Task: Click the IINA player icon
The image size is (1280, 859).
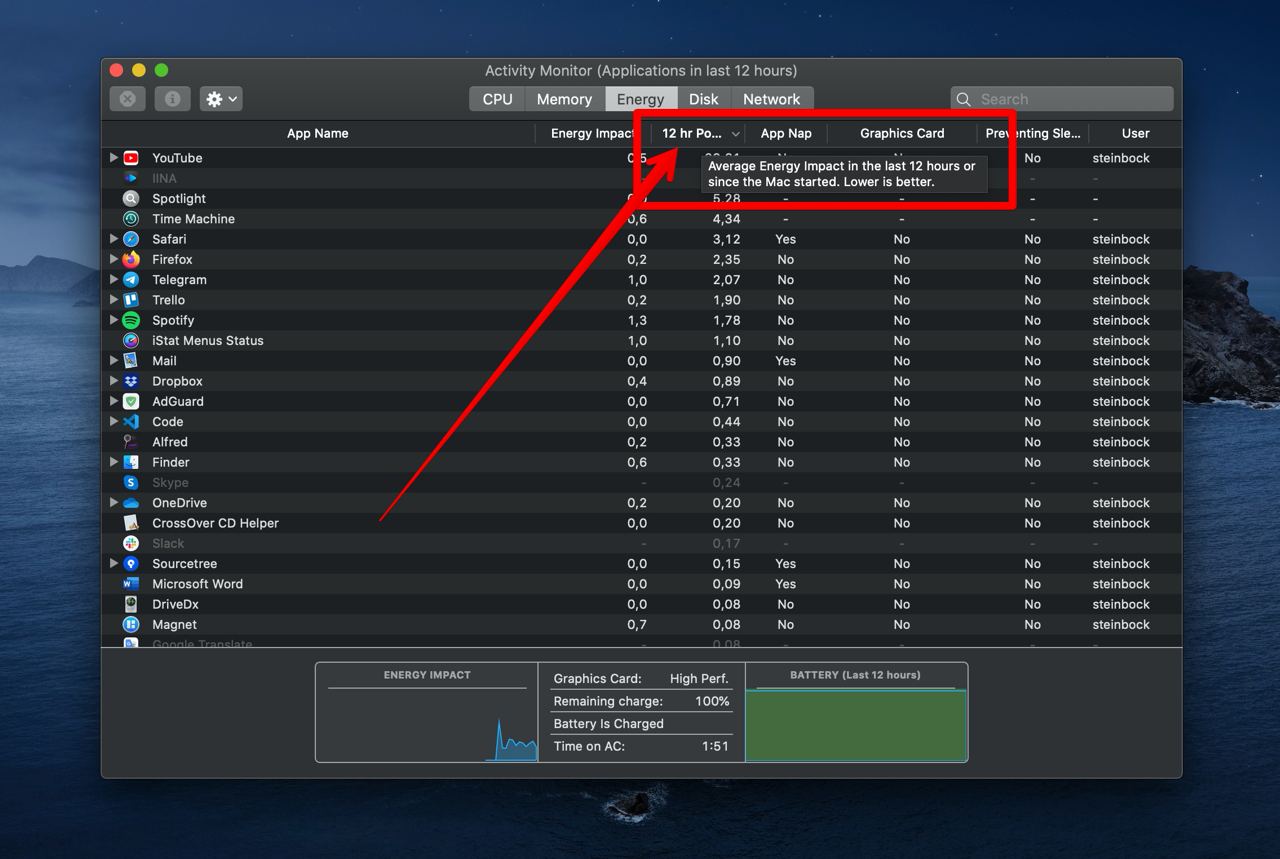Action: click(131, 178)
